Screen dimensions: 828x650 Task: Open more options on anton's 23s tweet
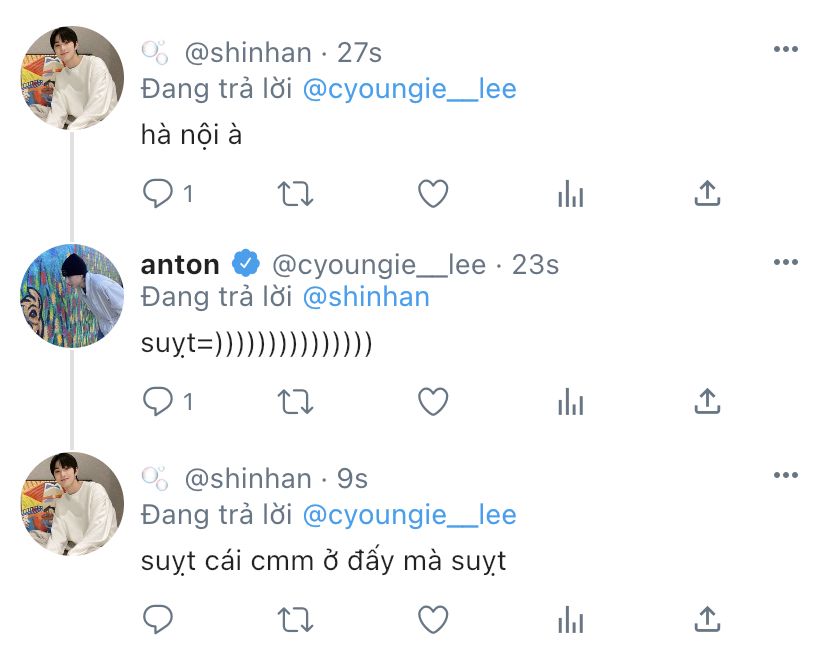click(786, 262)
